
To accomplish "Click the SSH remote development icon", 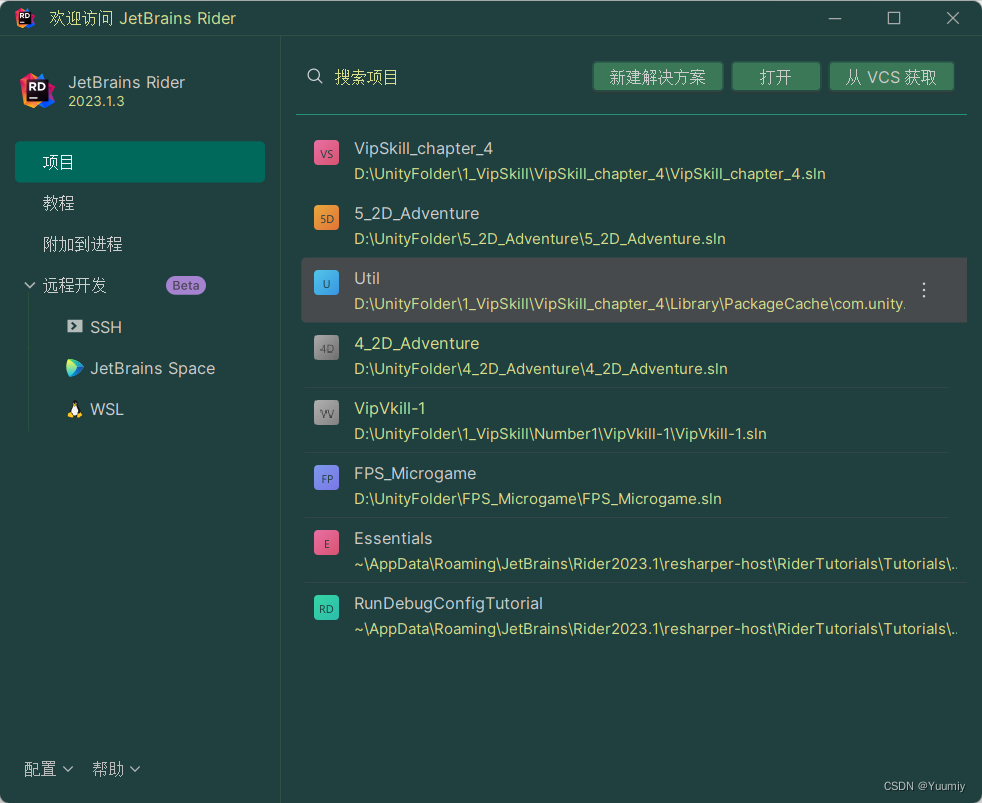I will pyautogui.click(x=76, y=327).
